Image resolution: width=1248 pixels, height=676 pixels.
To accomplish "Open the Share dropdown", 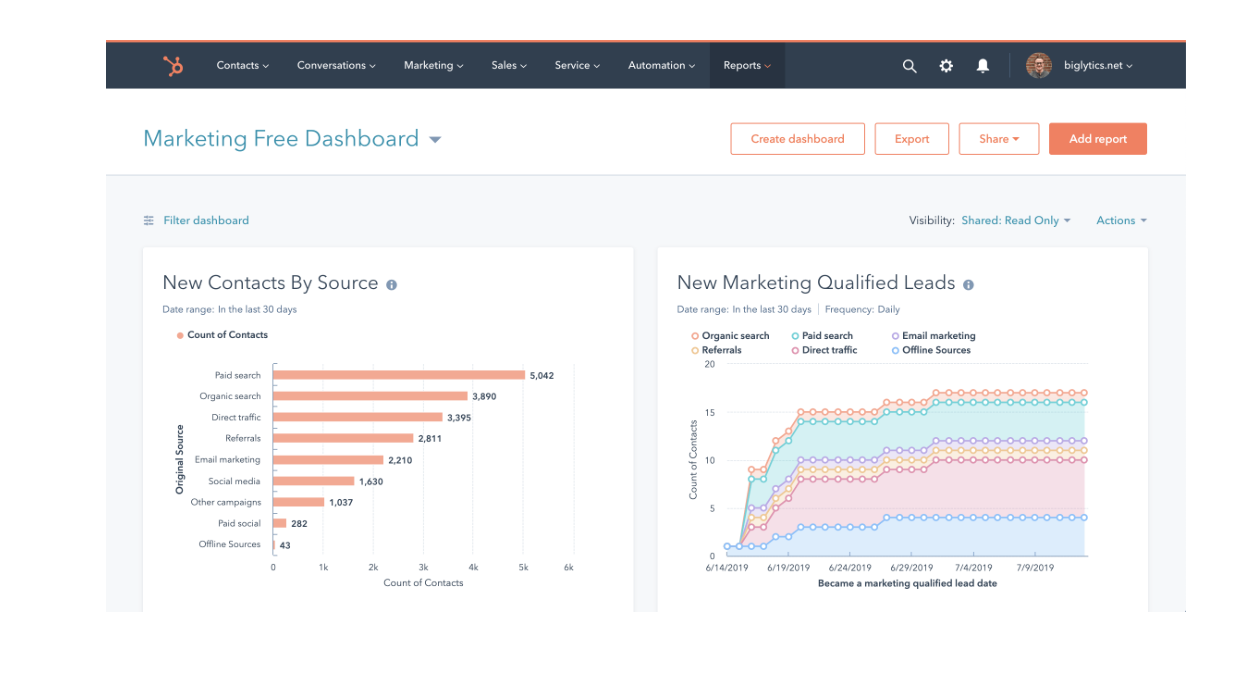I will click(998, 139).
